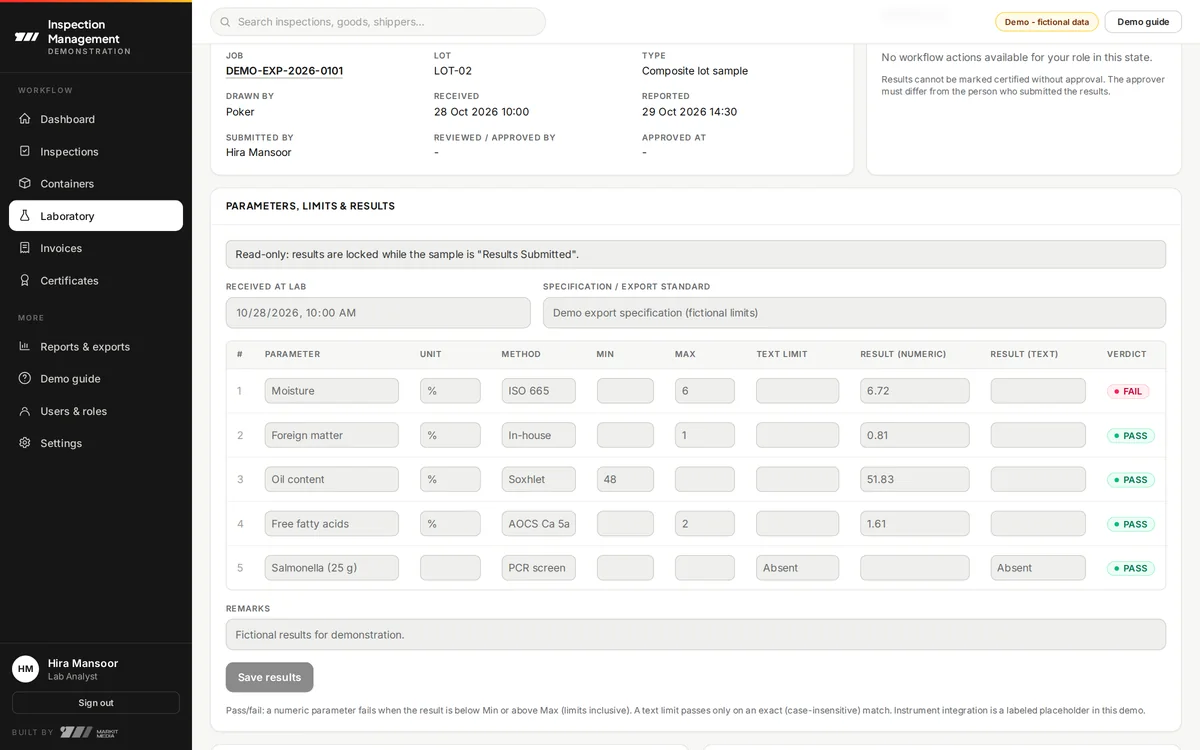Image resolution: width=1200 pixels, height=750 pixels.
Task: Click the Free fatty acids parameter field
Action: click(331, 523)
